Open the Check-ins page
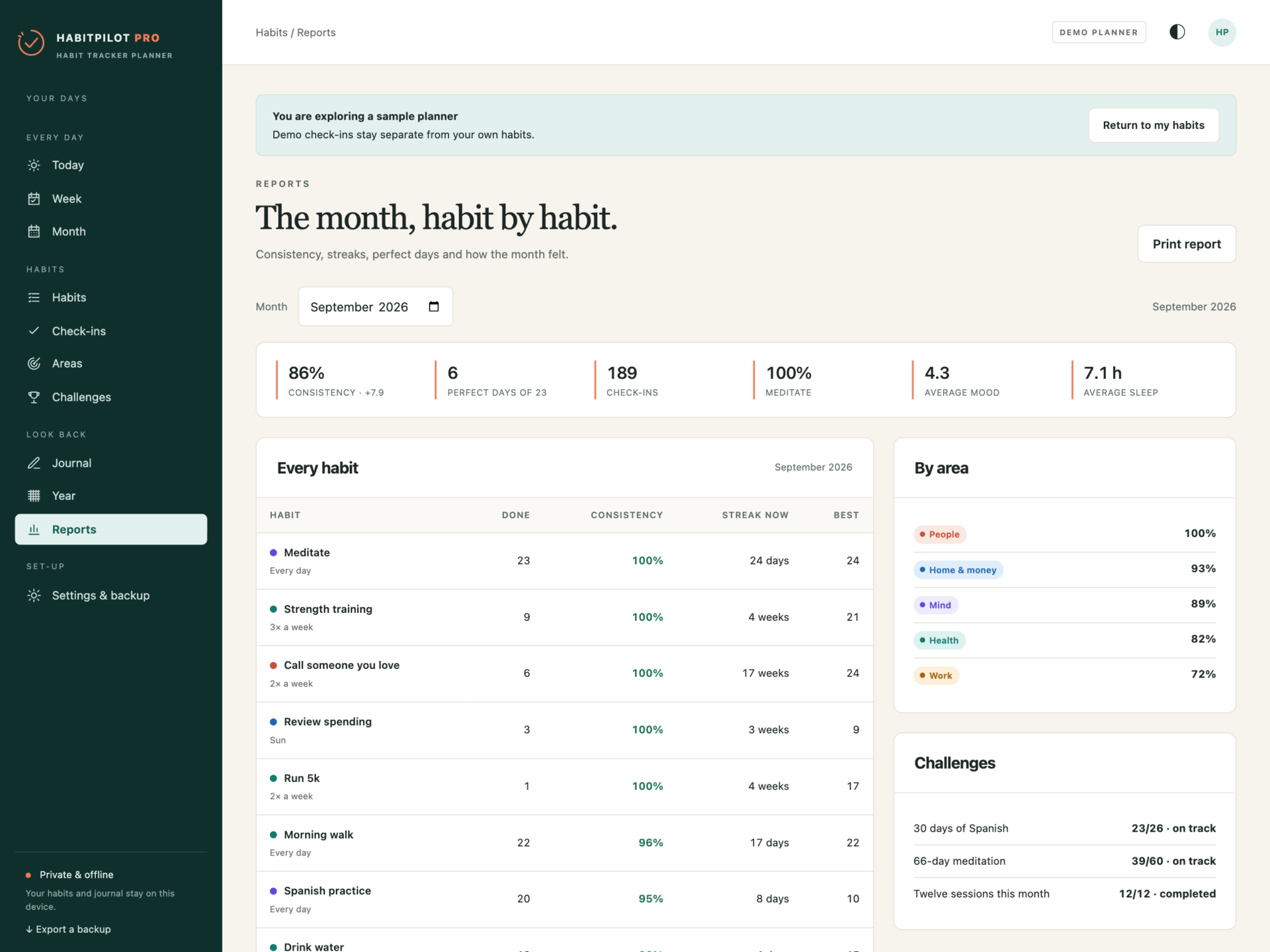1270x952 pixels. pos(111,331)
